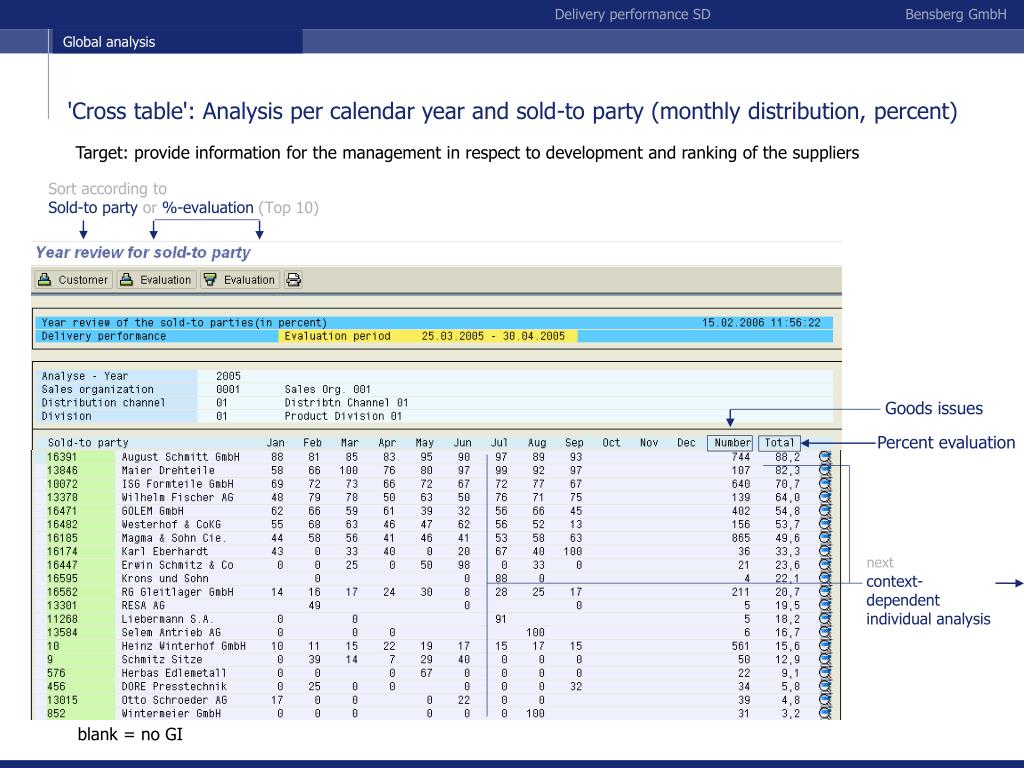Open detail magnifier for Karl Eberhardt

(825, 551)
